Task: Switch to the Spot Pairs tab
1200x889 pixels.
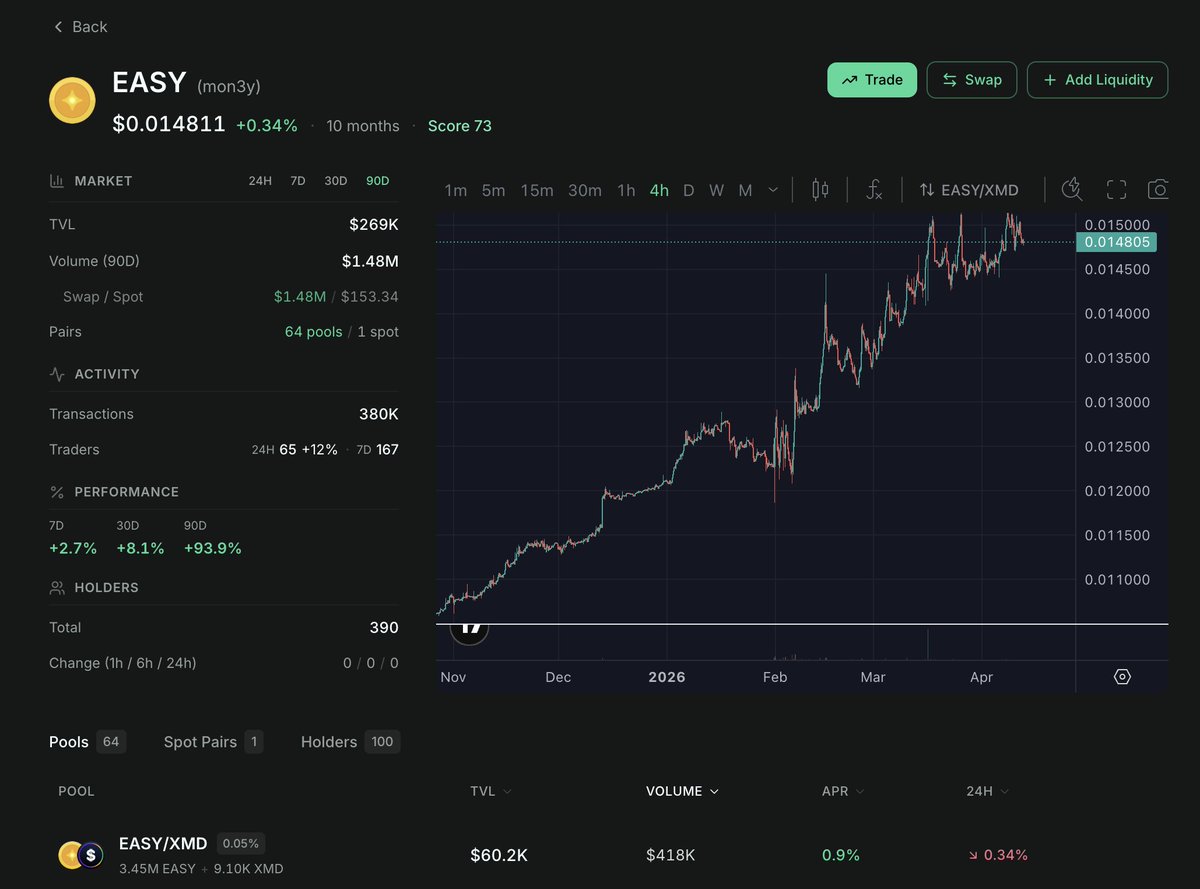Action: click(x=213, y=742)
